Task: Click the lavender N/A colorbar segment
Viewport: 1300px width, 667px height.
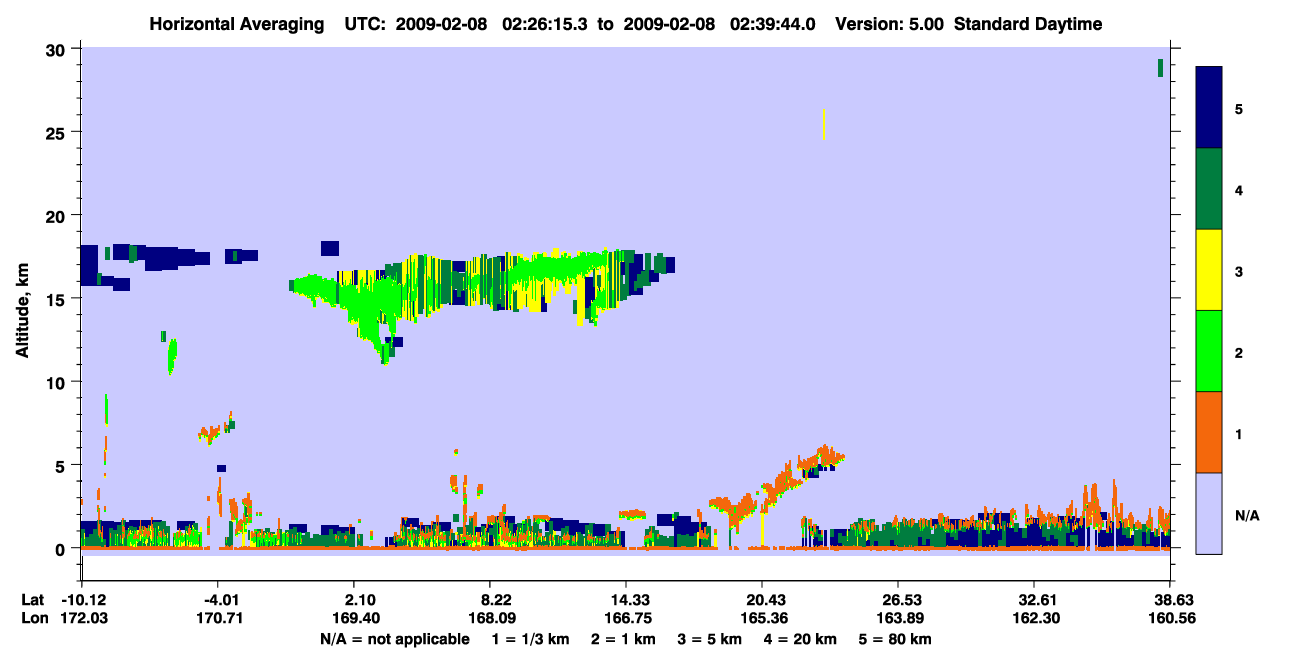Action: 1209,513
